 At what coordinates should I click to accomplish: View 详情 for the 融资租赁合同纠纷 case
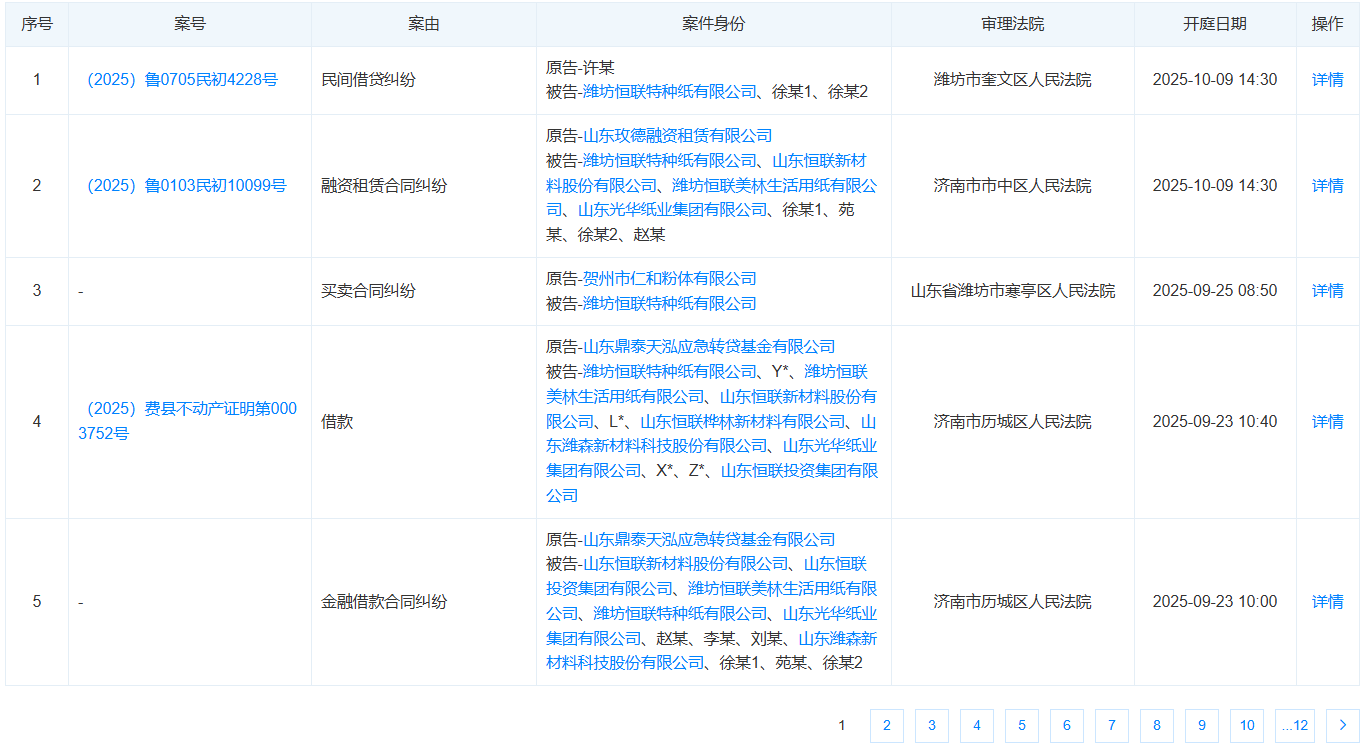tap(1327, 186)
